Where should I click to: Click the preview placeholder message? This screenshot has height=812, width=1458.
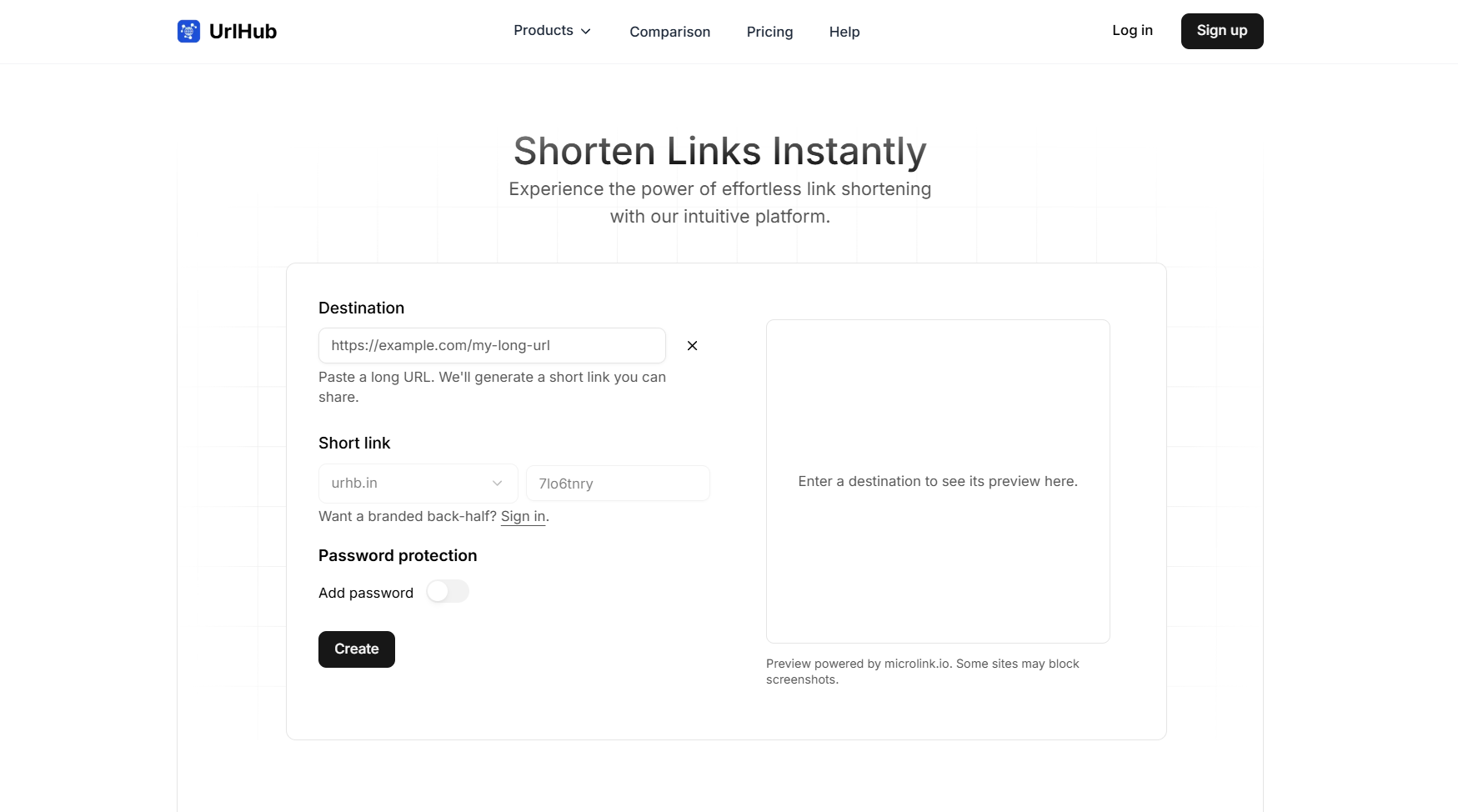tap(937, 481)
